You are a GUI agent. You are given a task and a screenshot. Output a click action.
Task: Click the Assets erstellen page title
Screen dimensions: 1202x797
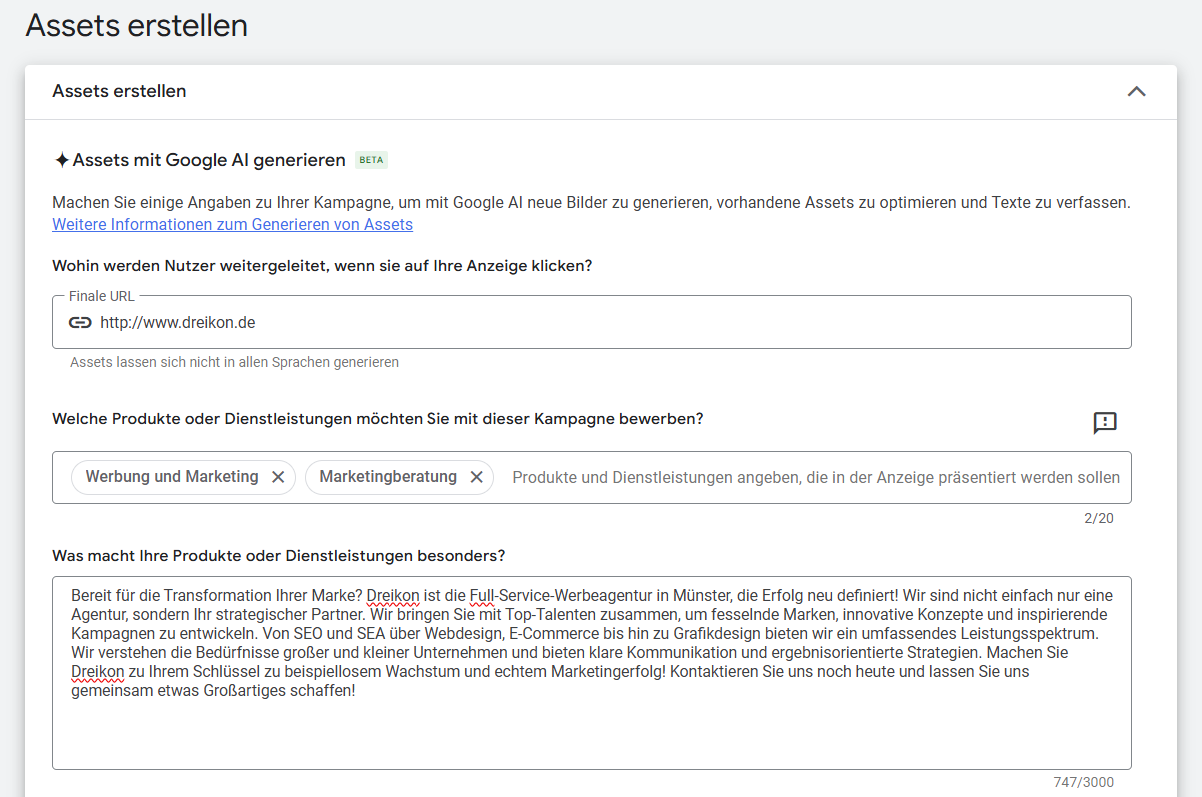point(137,25)
